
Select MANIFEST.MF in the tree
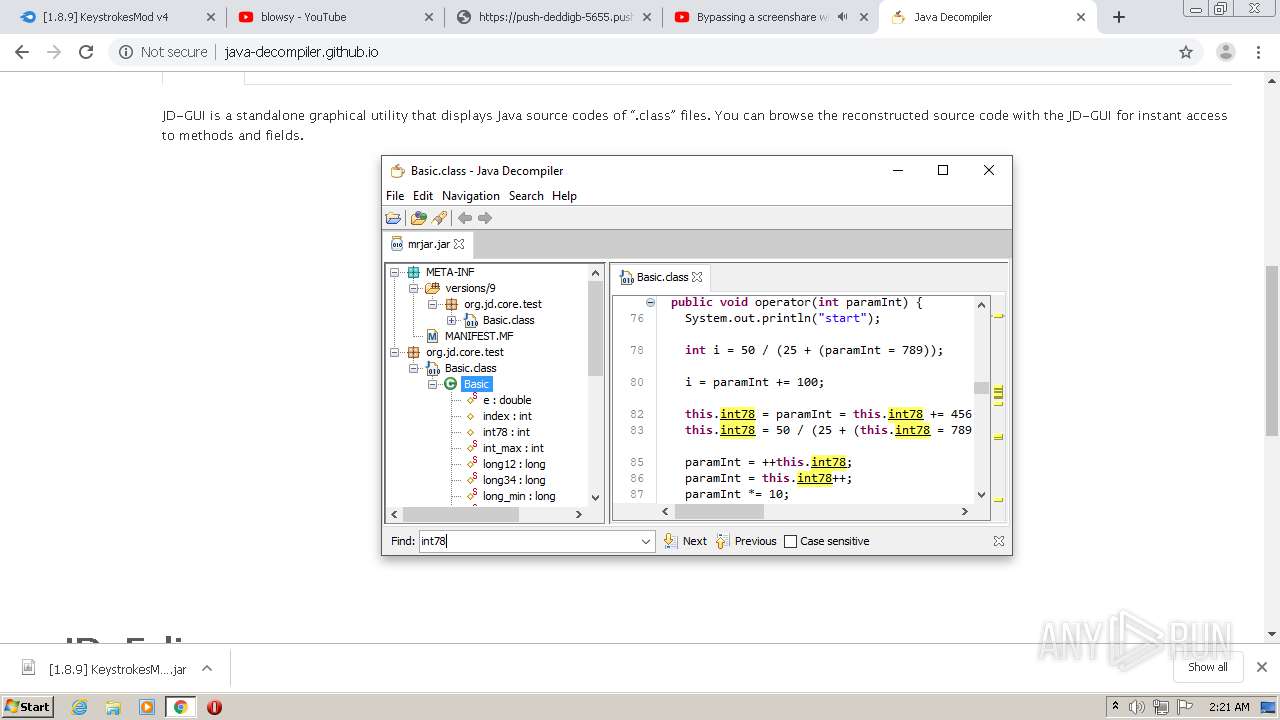(x=479, y=336)
